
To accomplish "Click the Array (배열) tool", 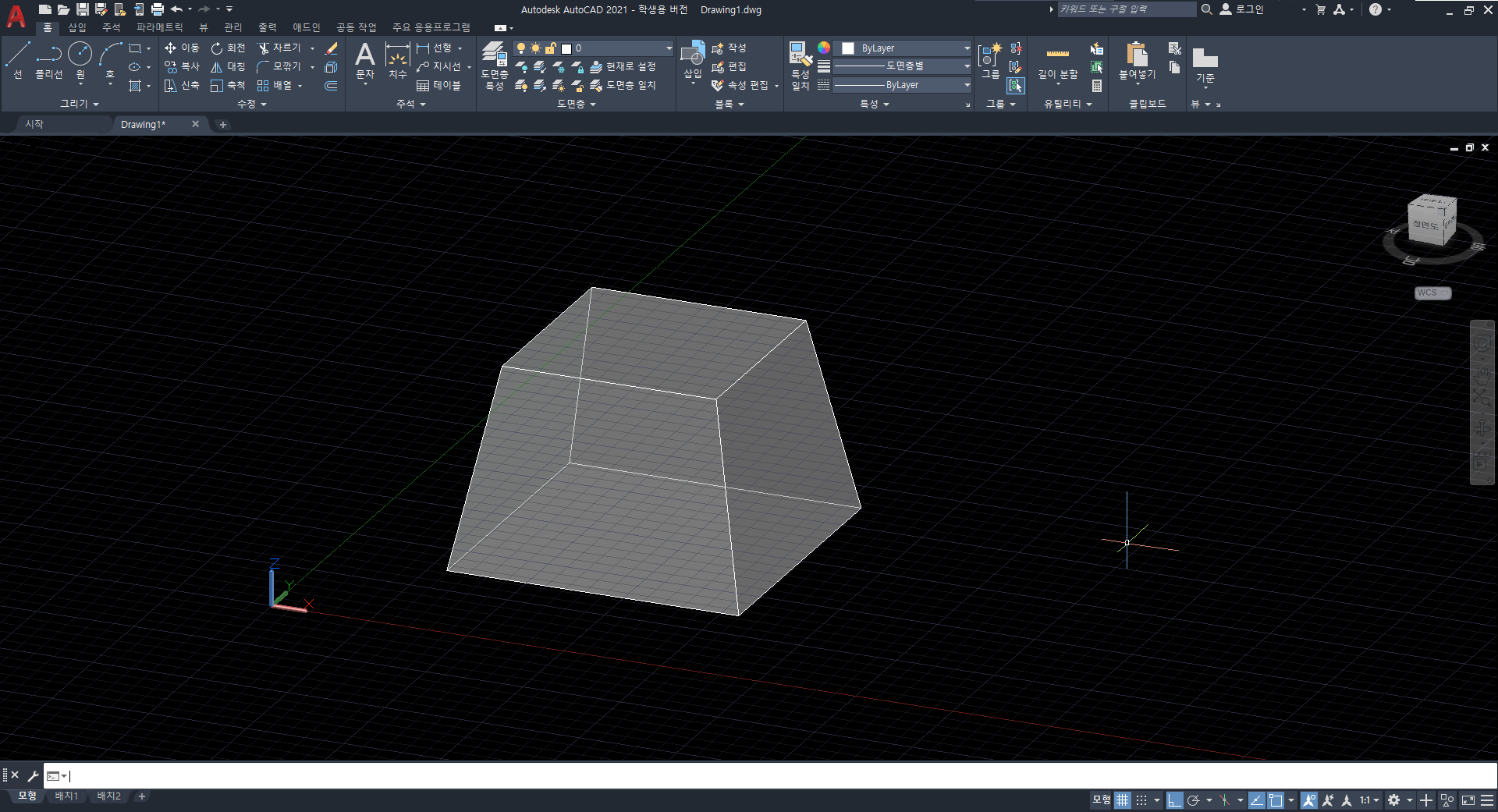I will point(274,86).
